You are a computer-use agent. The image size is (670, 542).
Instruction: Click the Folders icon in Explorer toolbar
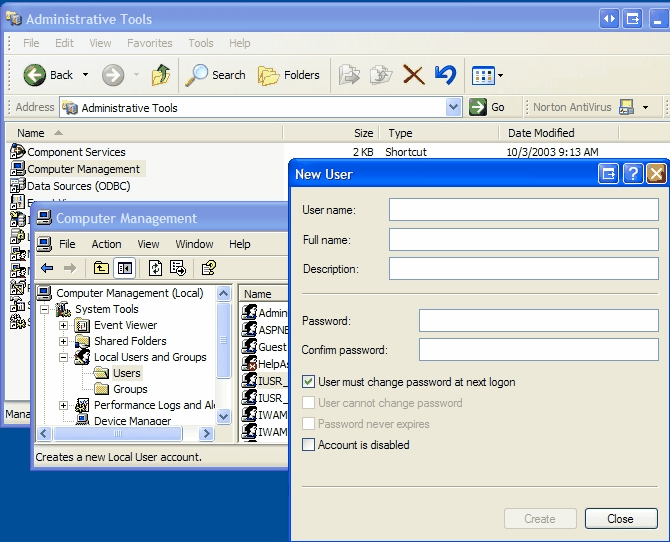click(289, 75)
